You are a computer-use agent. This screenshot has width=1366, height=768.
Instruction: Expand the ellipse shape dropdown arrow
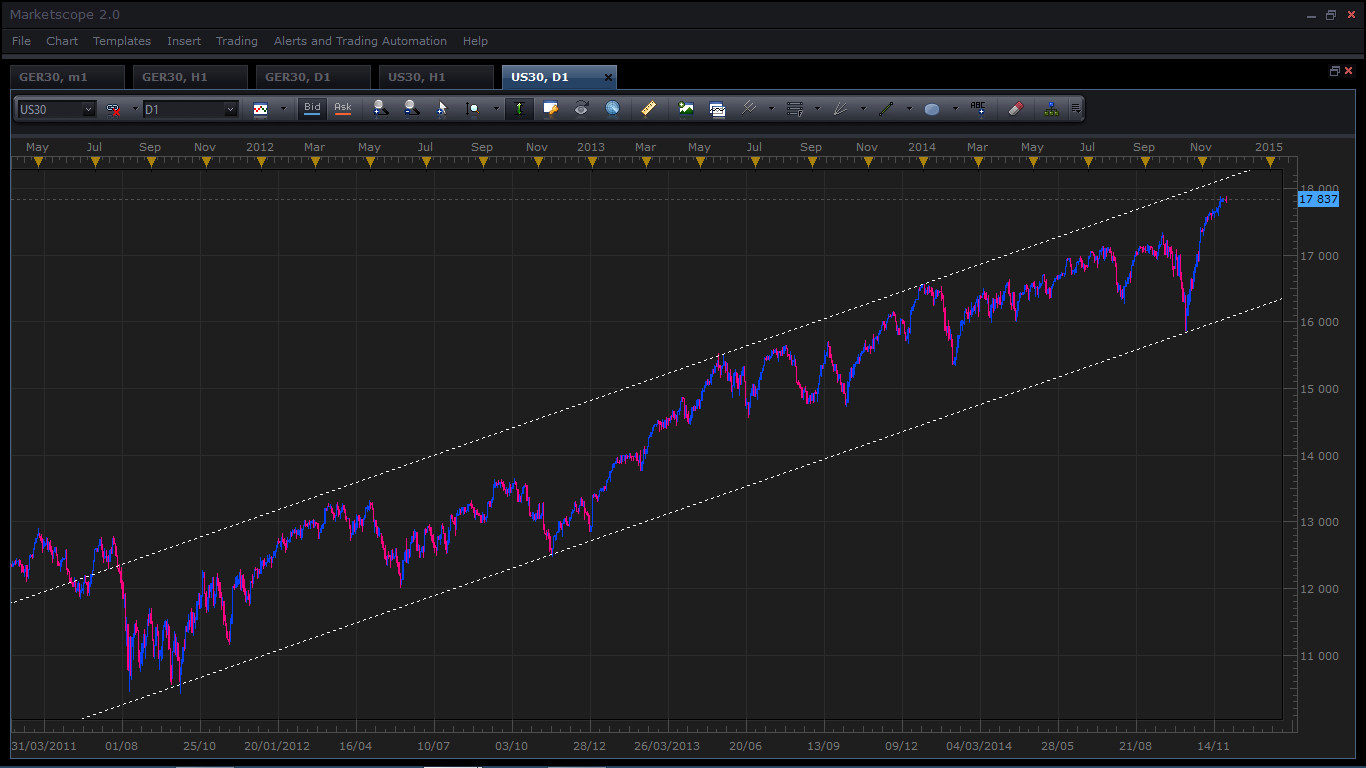tap(955, 109)
